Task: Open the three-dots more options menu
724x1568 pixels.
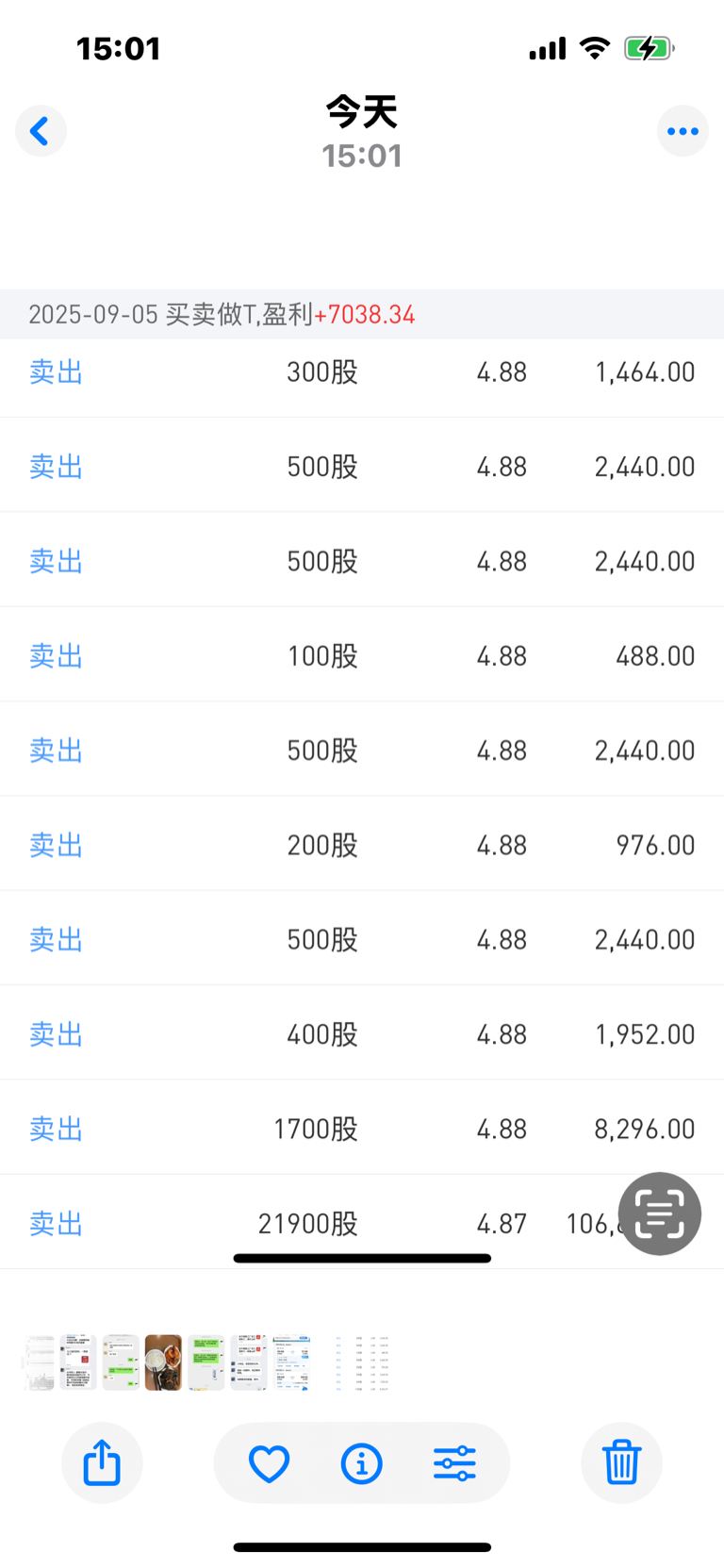Action: (683, 131)
